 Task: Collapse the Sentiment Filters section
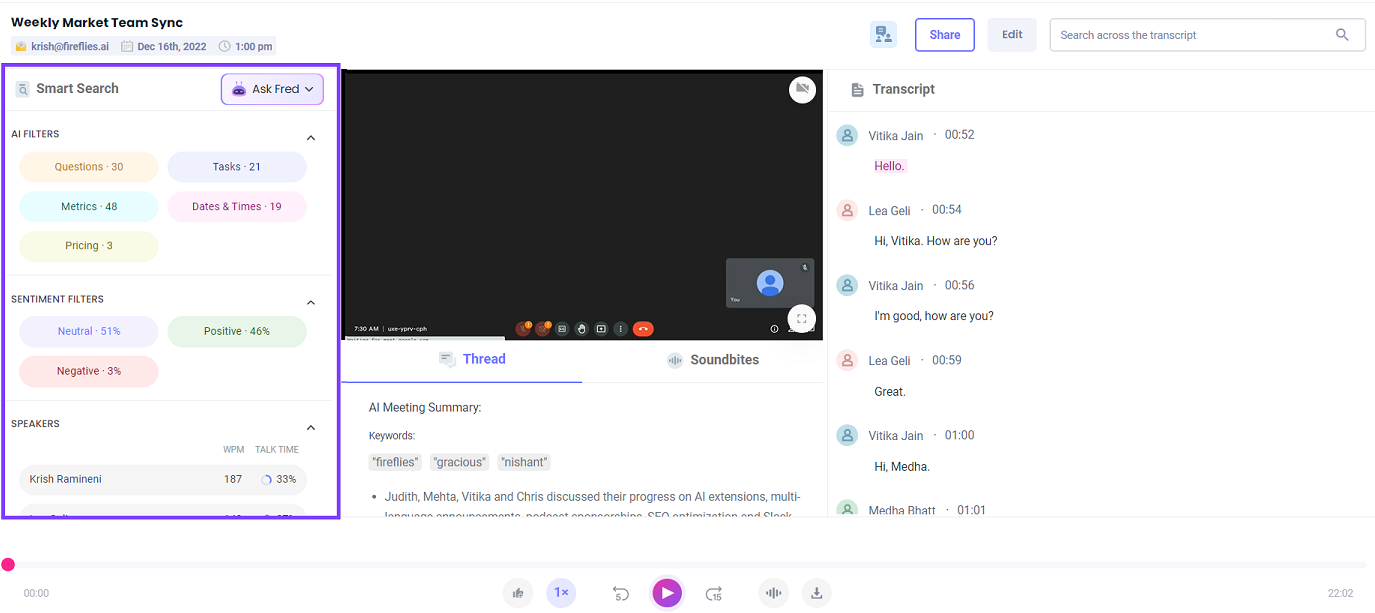[x=310, y=302]
